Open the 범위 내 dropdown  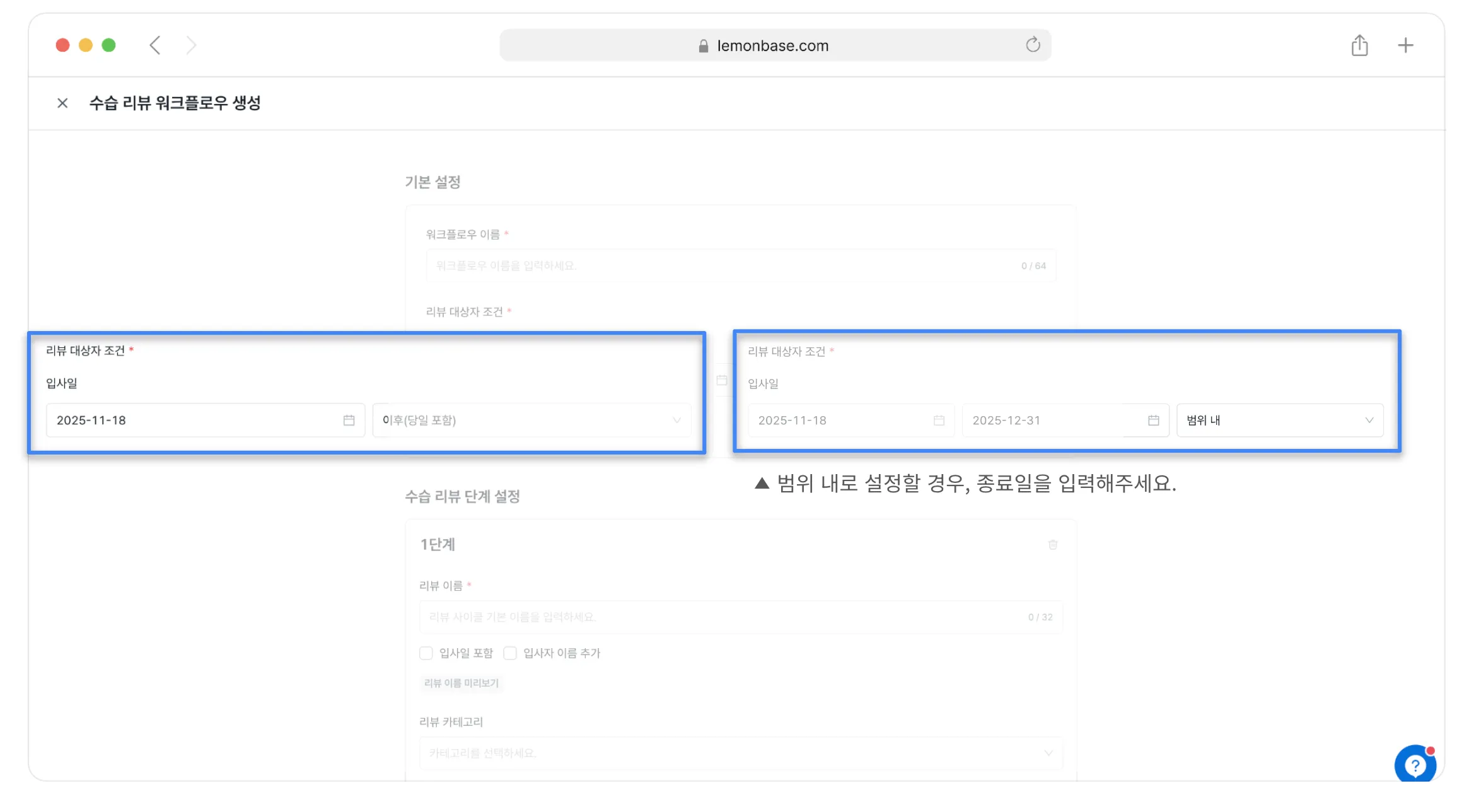click(1280, 420)
